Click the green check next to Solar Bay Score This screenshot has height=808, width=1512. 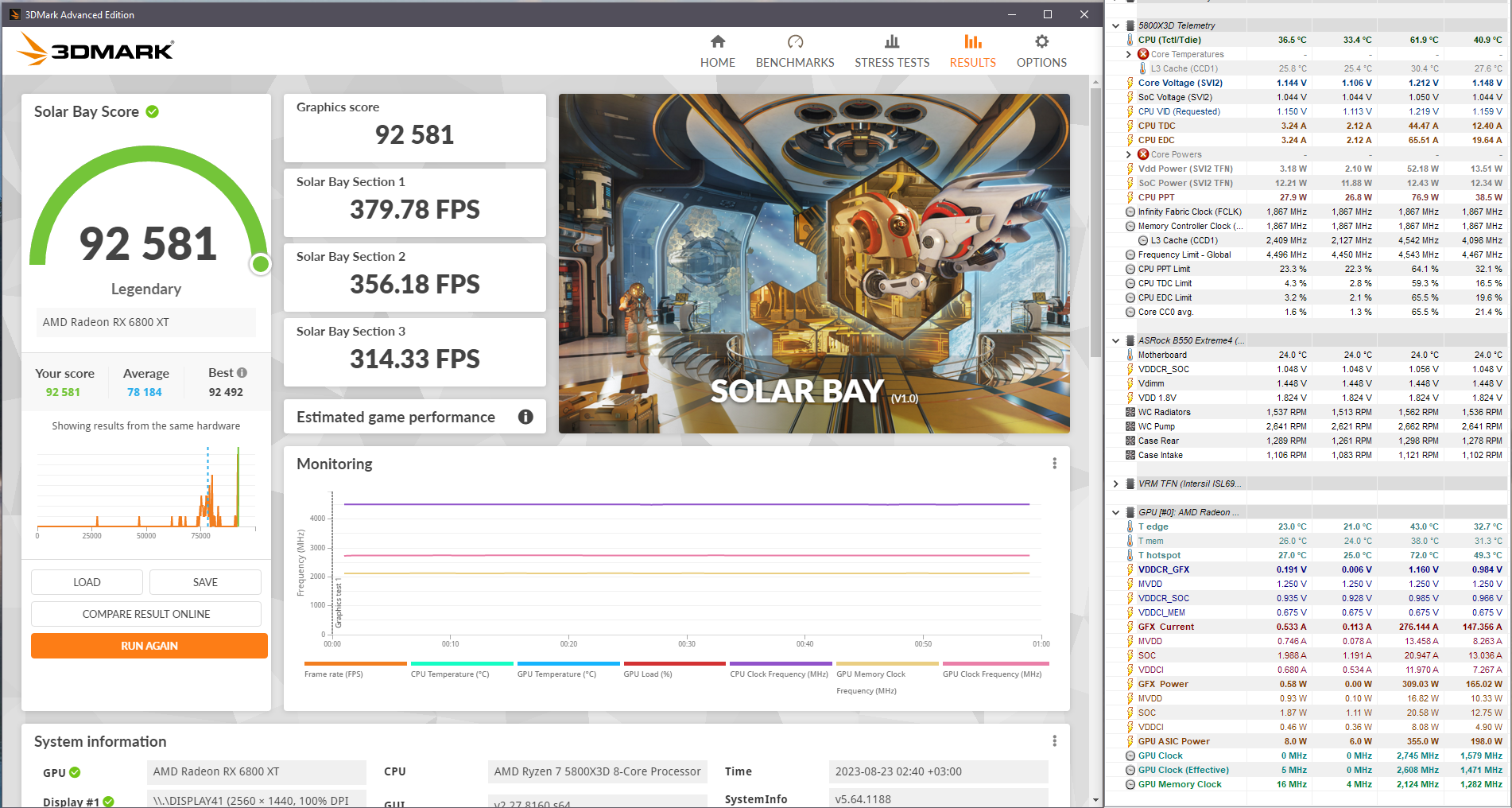coord(153,112)
